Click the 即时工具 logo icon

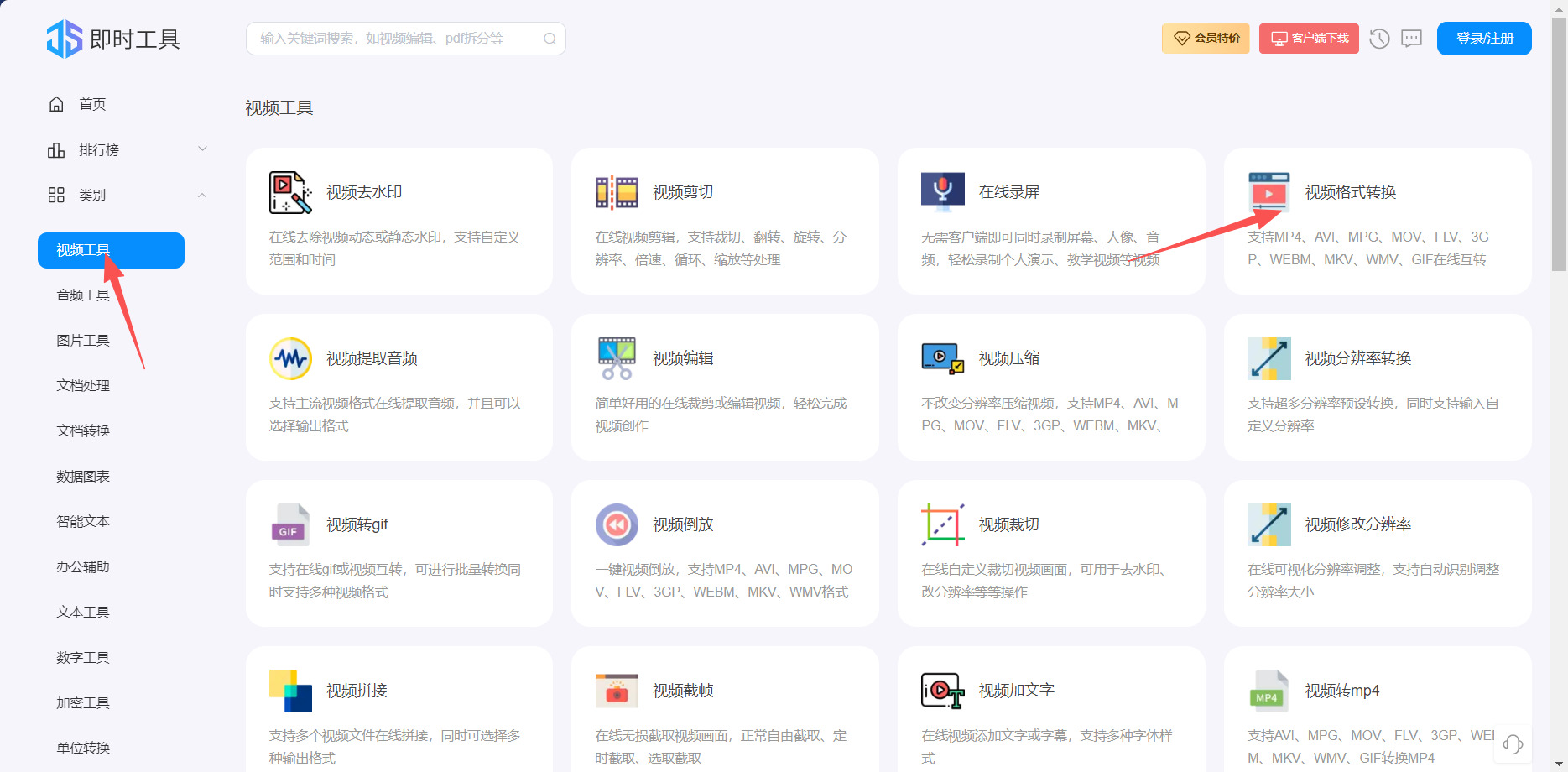(65, 39)
